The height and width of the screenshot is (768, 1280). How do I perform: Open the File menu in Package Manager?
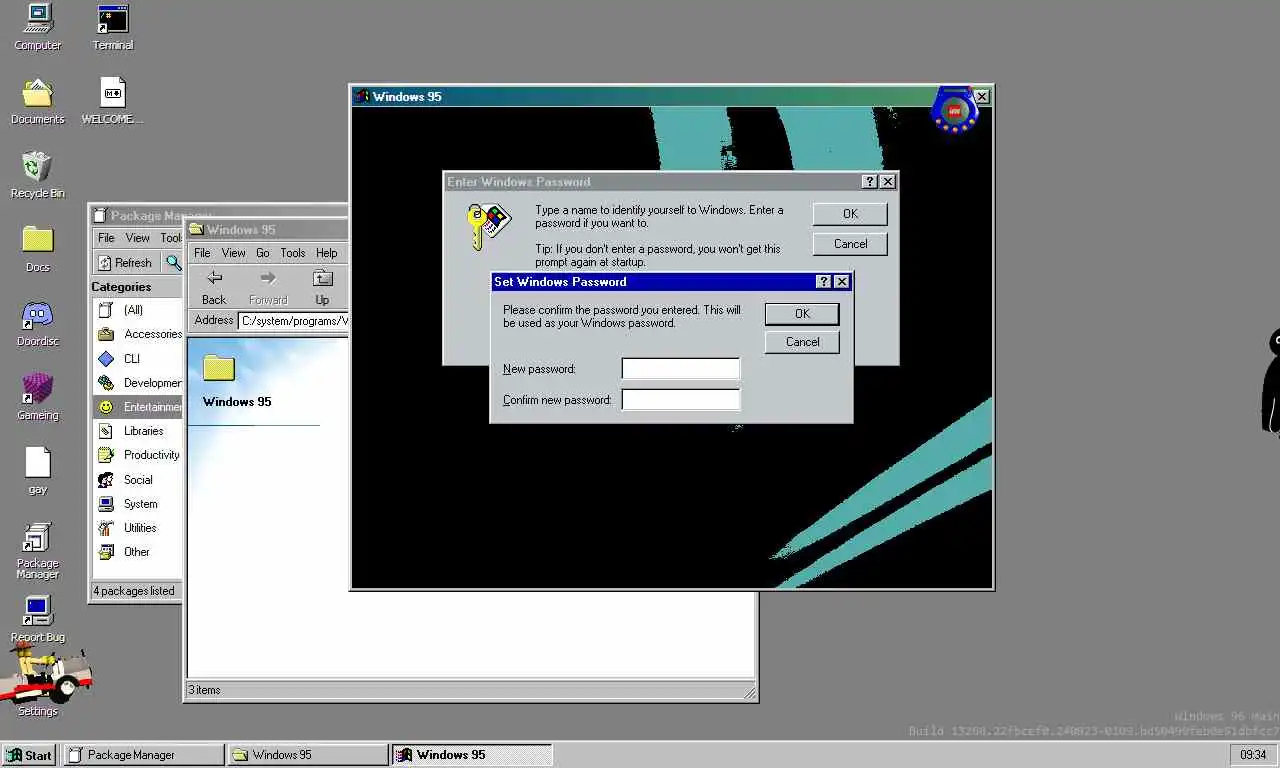pos(106,238)
